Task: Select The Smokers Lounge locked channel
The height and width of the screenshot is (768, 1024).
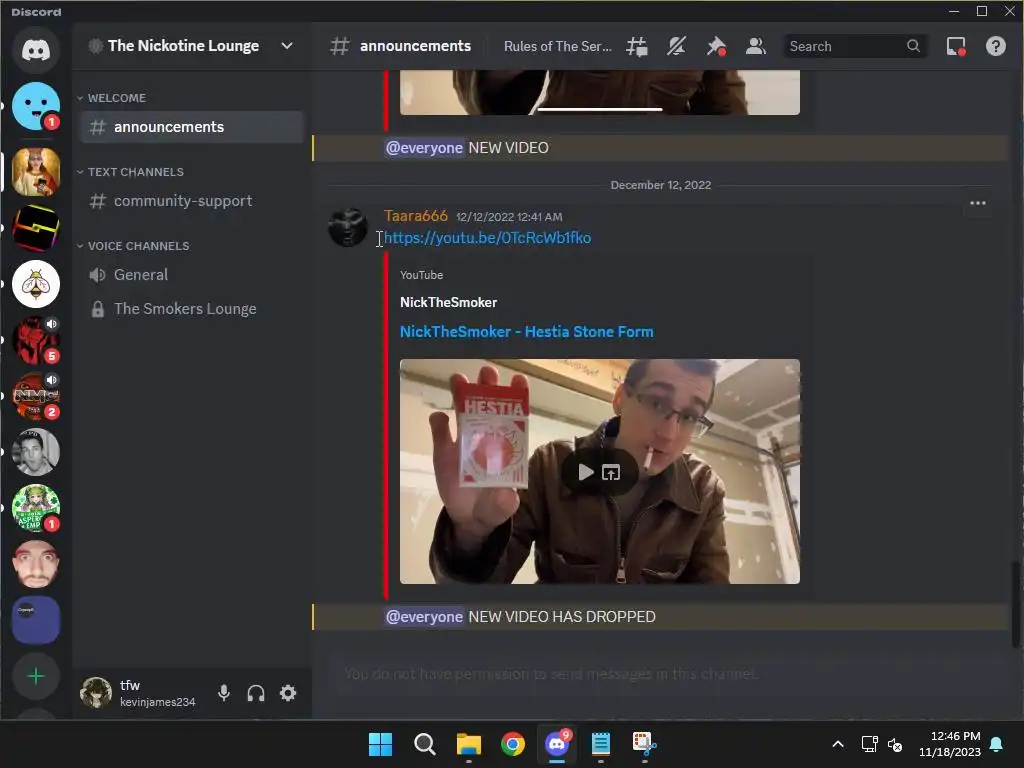Action: pyautogui.click(x=192, y=309)
